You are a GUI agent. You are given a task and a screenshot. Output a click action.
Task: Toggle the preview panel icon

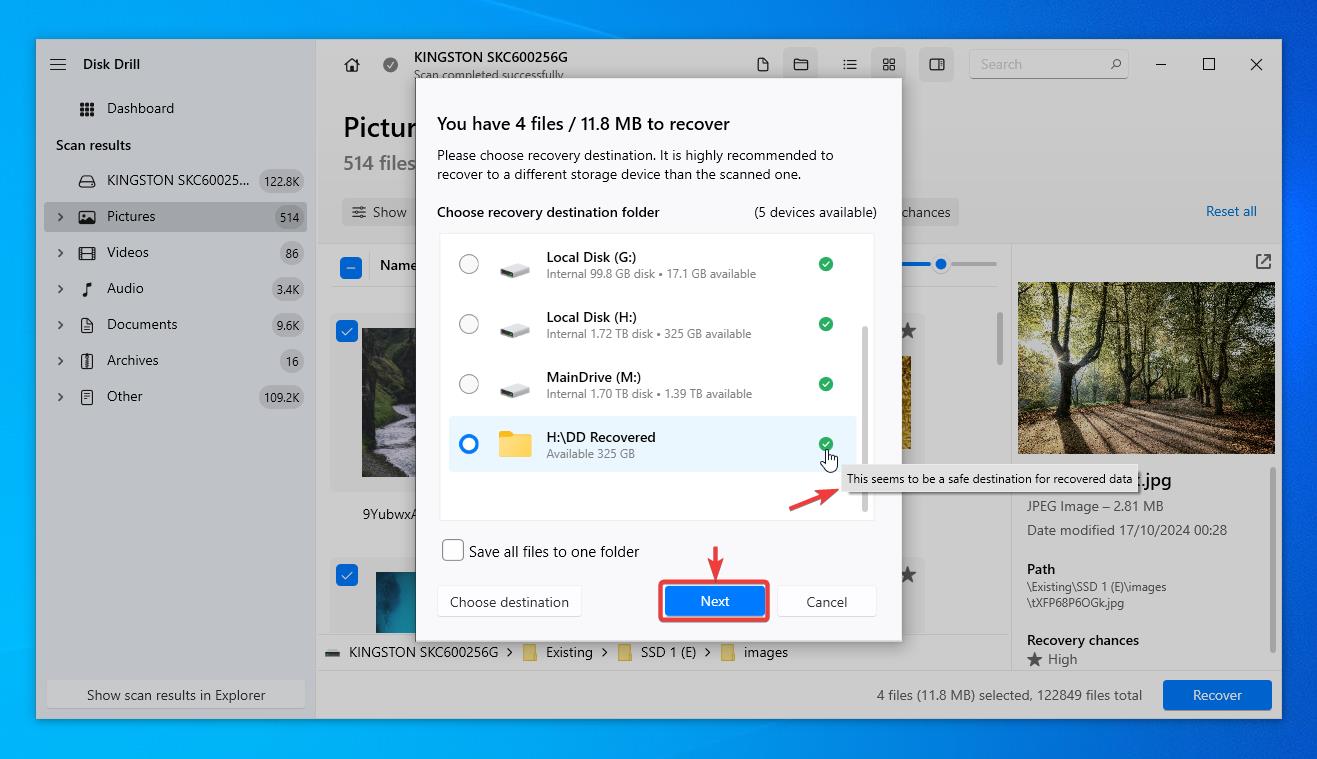click(937, 65)
